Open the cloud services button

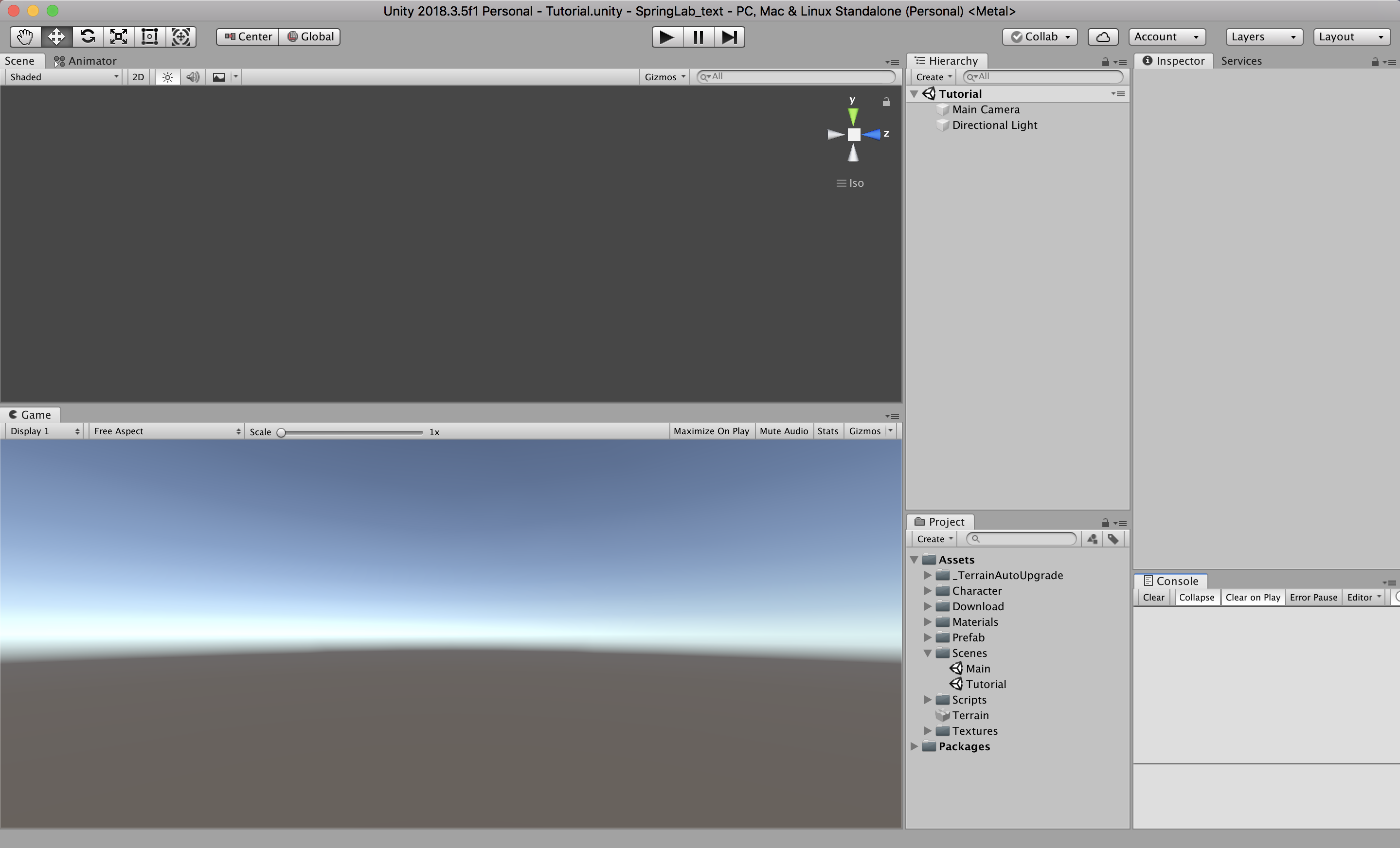[x=1102, y=37]
